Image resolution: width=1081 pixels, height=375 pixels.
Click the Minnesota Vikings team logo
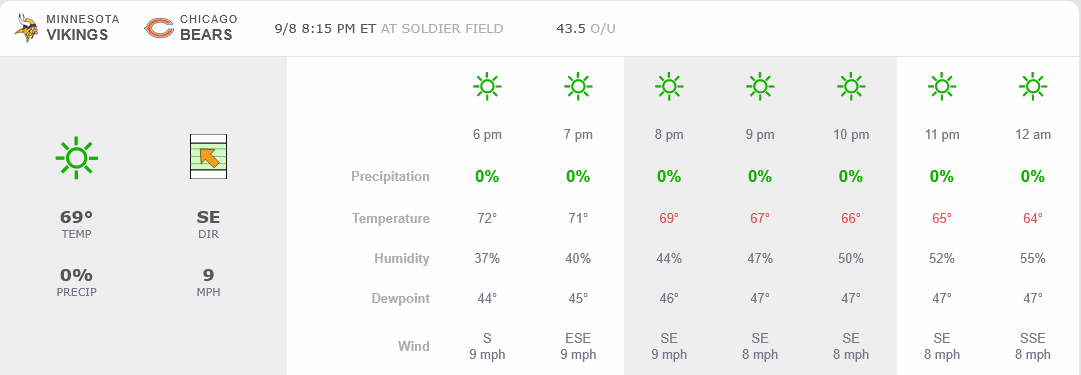27,28
